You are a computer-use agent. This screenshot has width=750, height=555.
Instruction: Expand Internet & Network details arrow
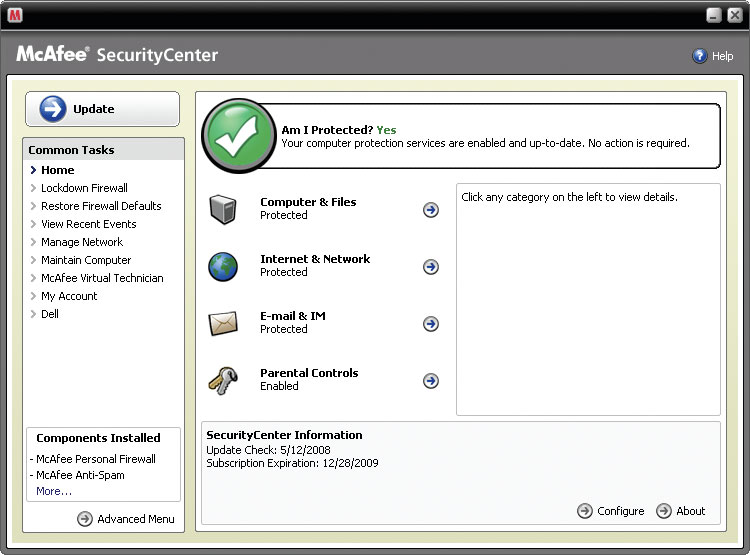(x=431, y=267)
